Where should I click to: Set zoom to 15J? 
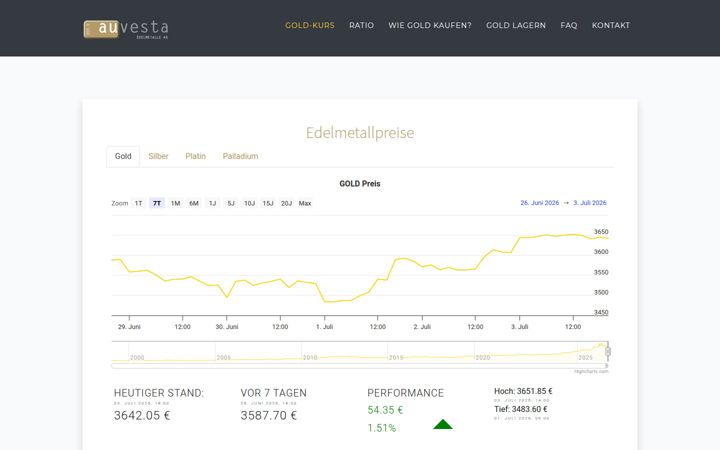click(x=268, y=203)
